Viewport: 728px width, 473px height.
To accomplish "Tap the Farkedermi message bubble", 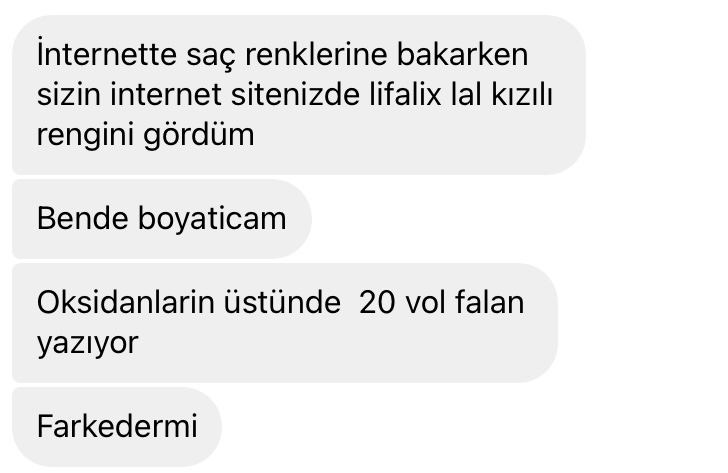I will pos(117,427).
